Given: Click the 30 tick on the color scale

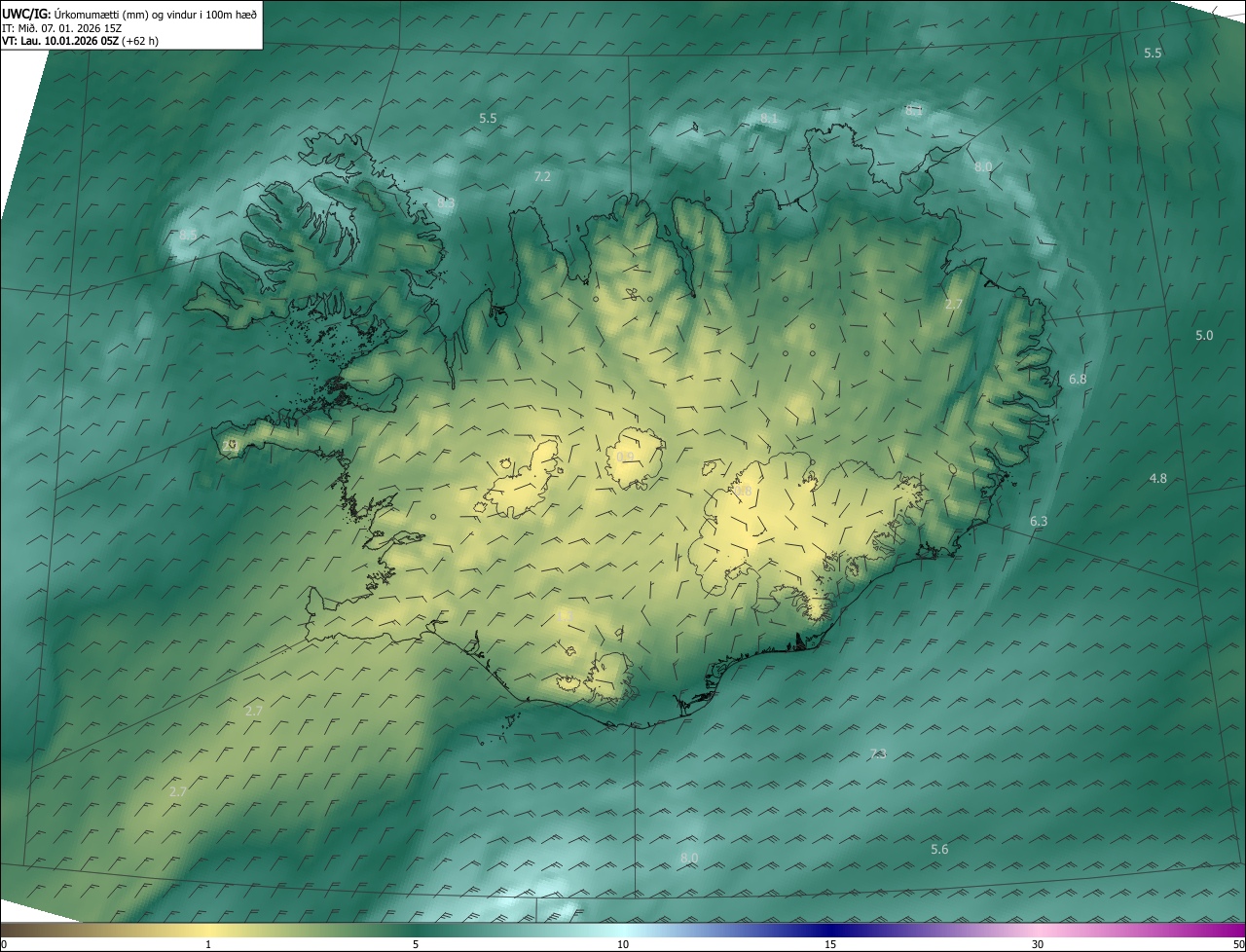Looking at the screenshot, I should tap(1038, 944).
